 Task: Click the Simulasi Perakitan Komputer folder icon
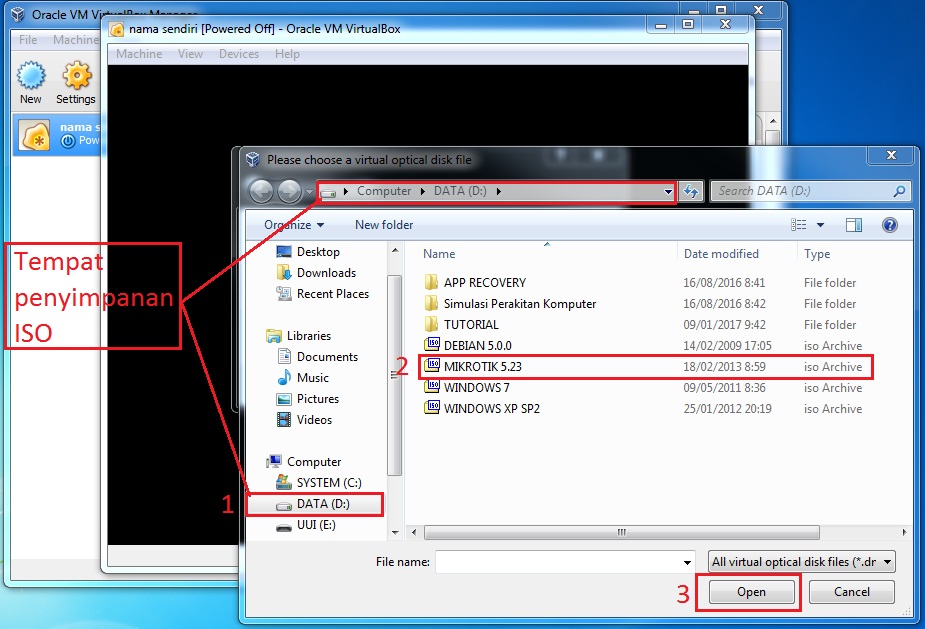431,303
